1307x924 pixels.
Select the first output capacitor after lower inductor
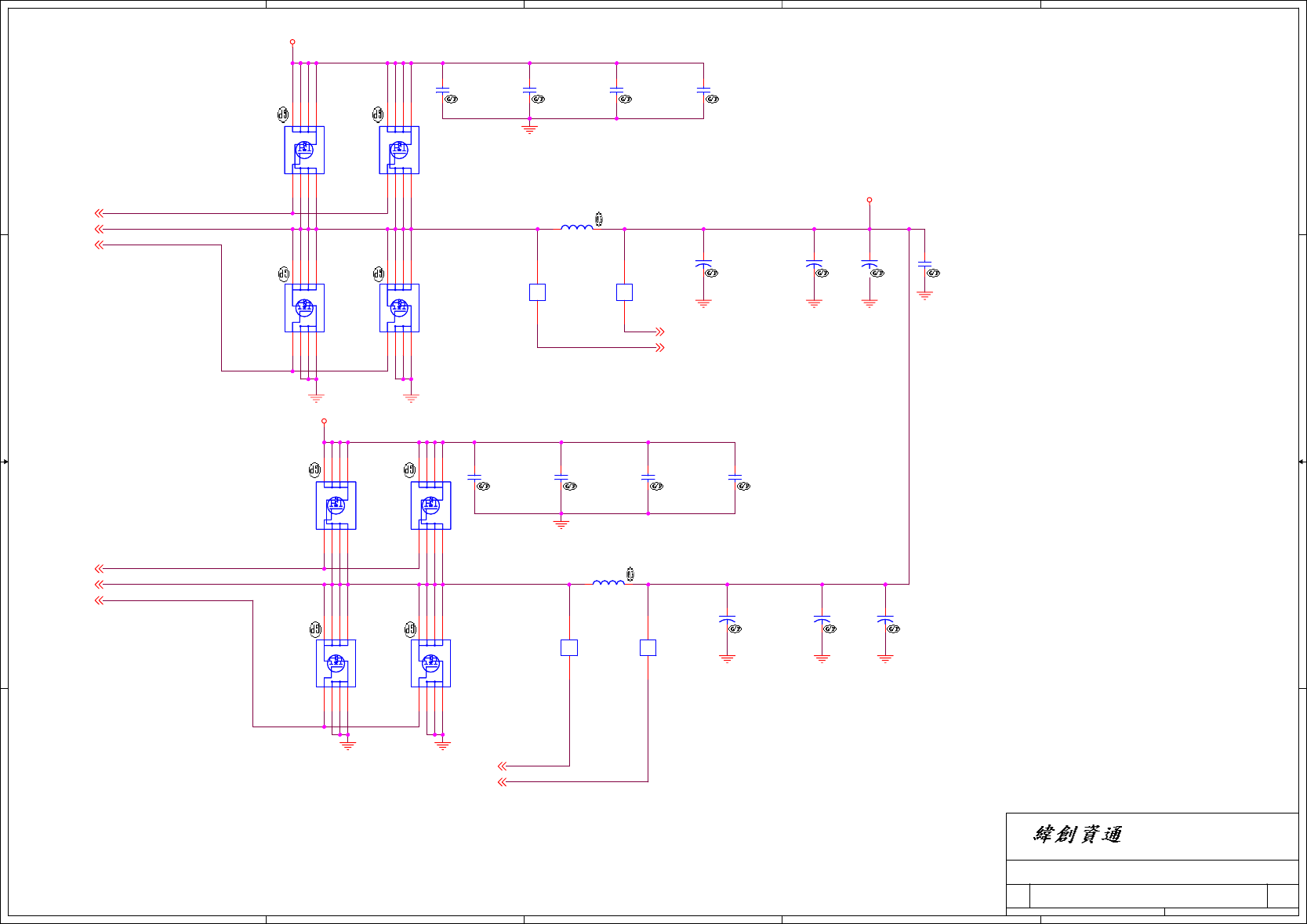(727, 619)
